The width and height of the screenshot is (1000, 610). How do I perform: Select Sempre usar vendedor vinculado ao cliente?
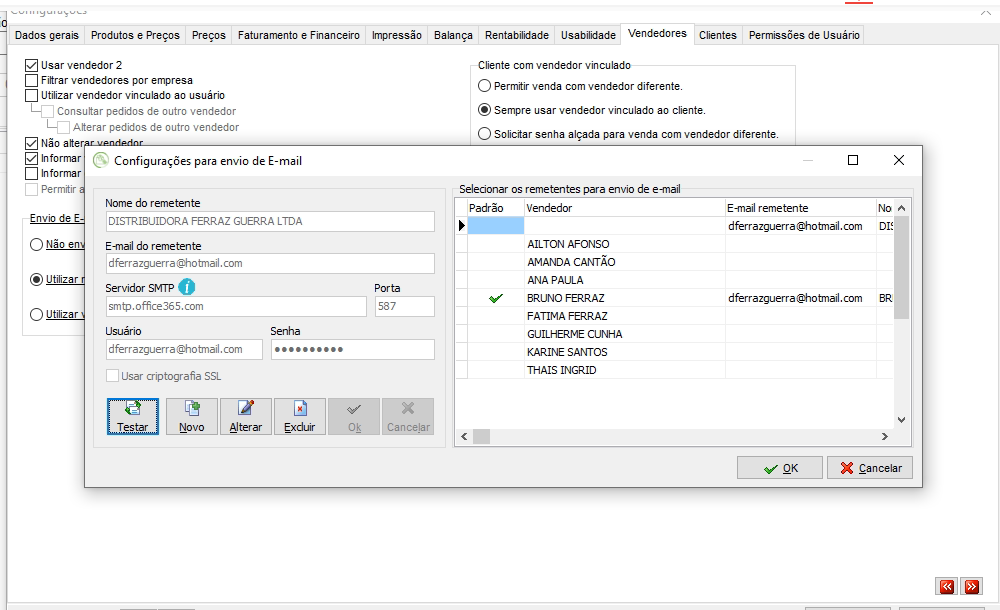[485, 110]
